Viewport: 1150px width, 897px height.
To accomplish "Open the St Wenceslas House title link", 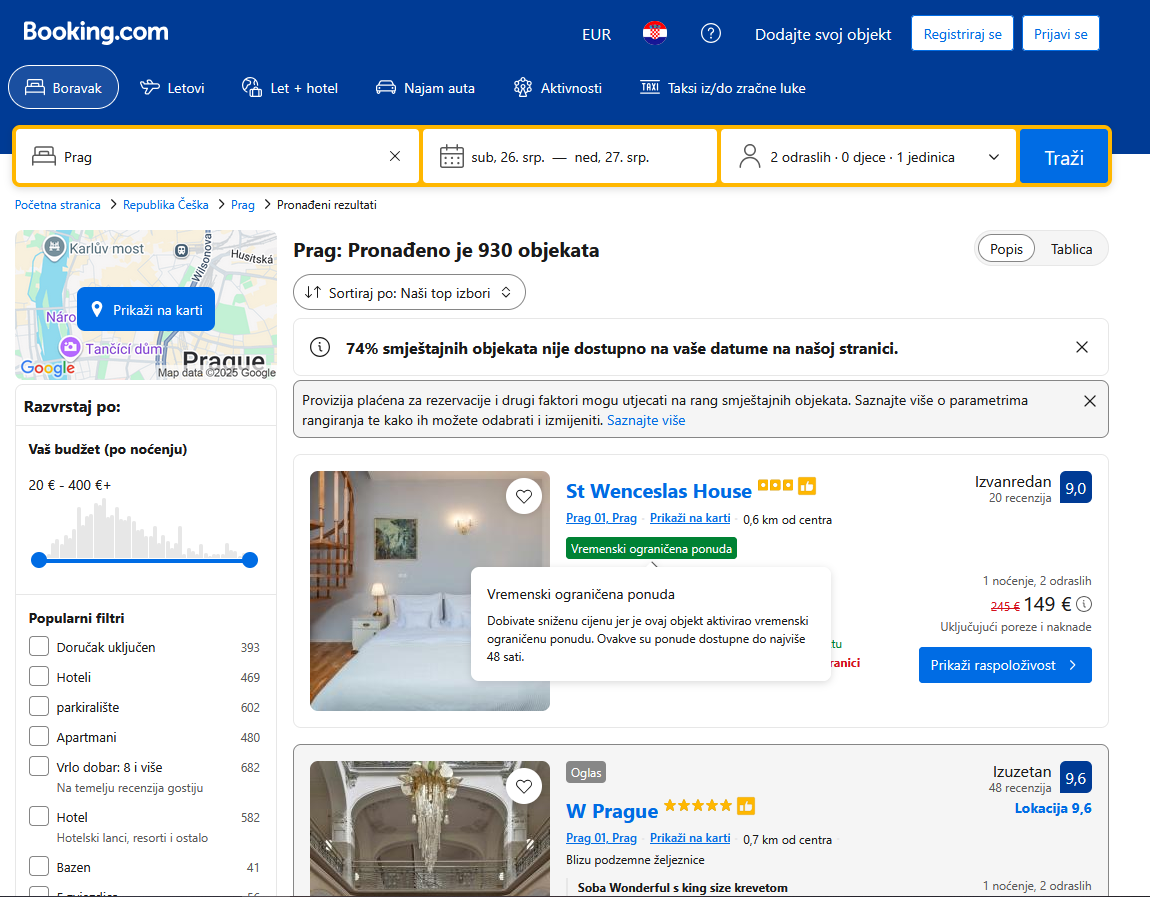I will click(659, 491).
